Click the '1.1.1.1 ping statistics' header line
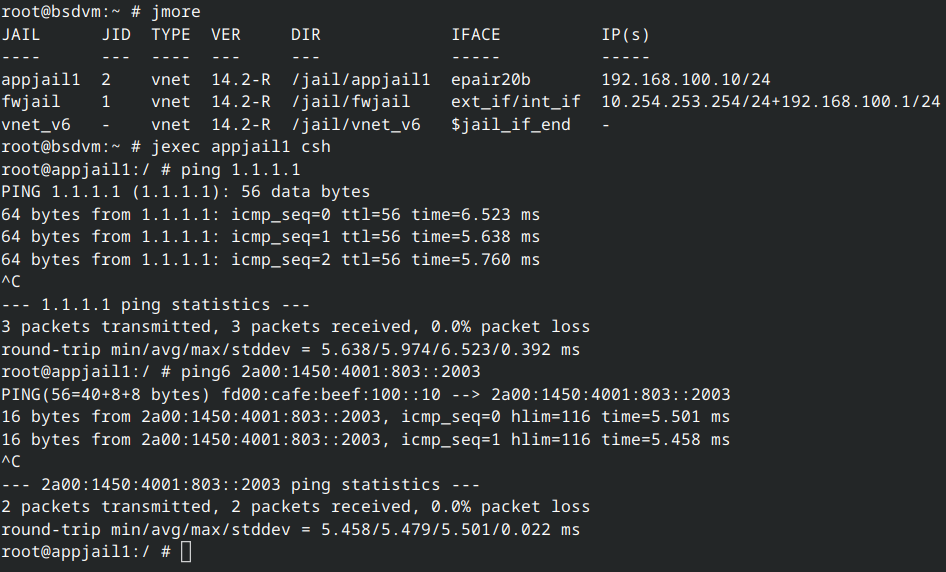The height and width of the screenshot is (572, 946). [x=135, y=305]
